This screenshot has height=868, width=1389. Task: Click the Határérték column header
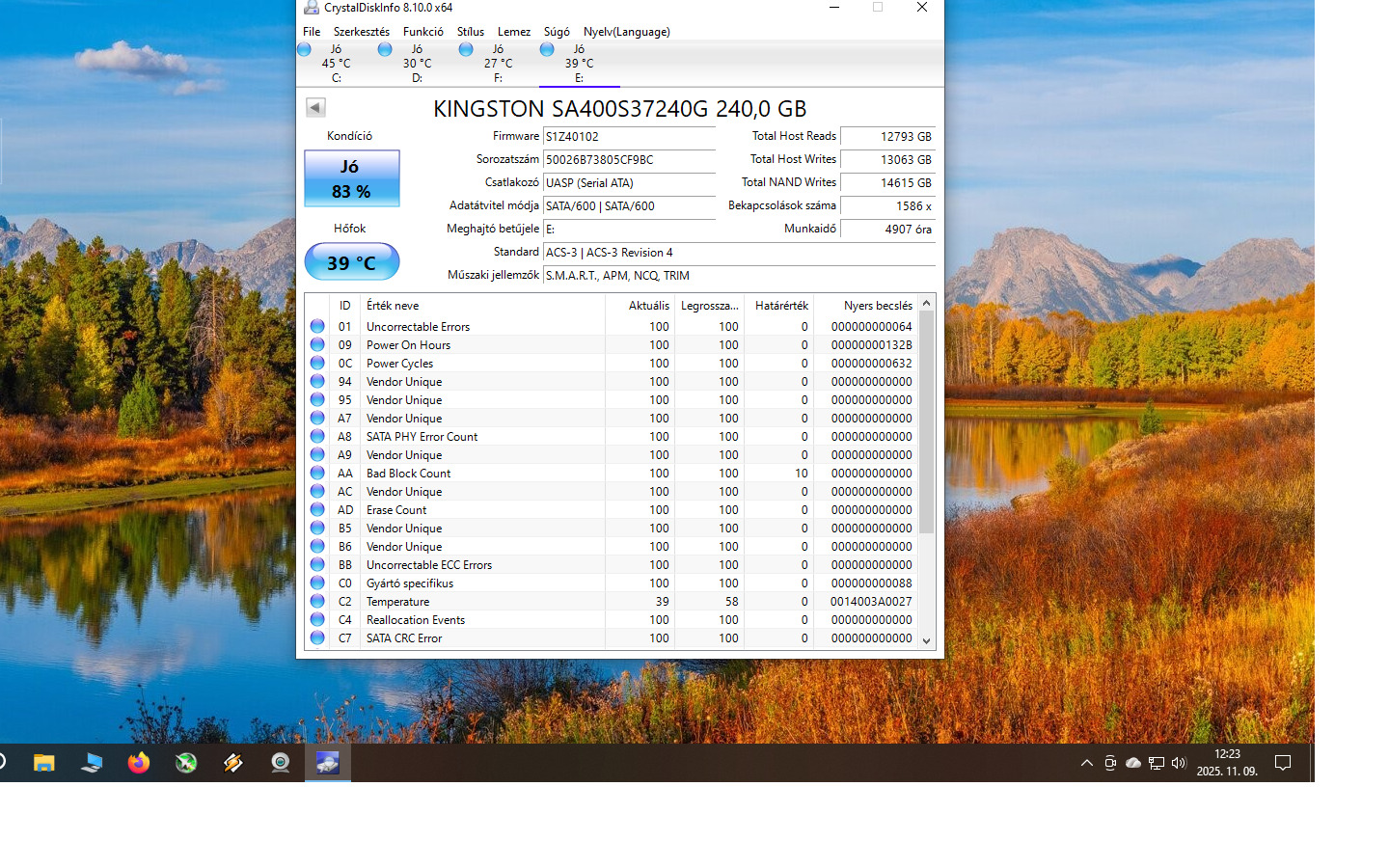(x=778, y=306)
